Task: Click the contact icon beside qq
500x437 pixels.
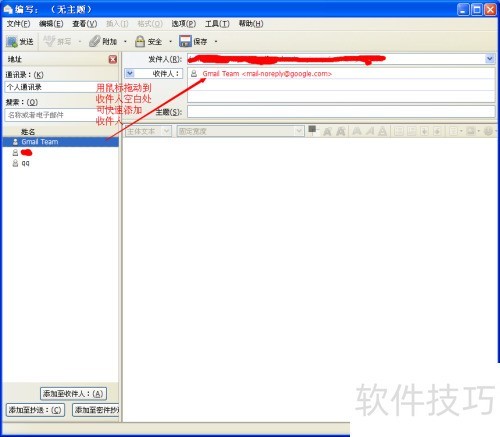Action: (x=15, y=163)
